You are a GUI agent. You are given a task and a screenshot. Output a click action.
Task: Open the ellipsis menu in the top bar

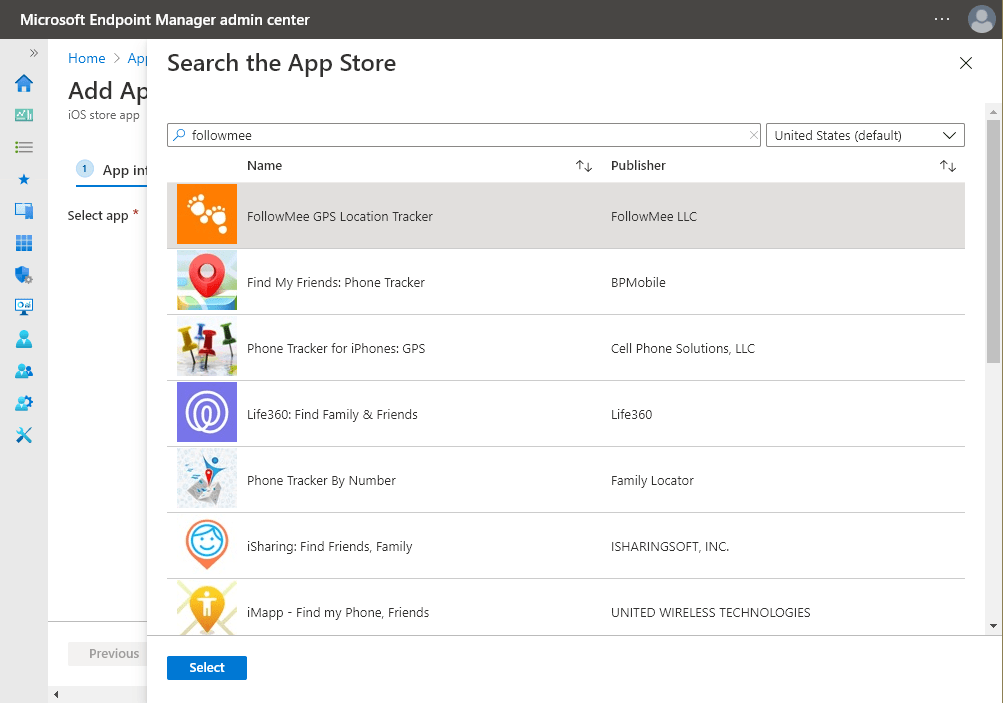941,19
